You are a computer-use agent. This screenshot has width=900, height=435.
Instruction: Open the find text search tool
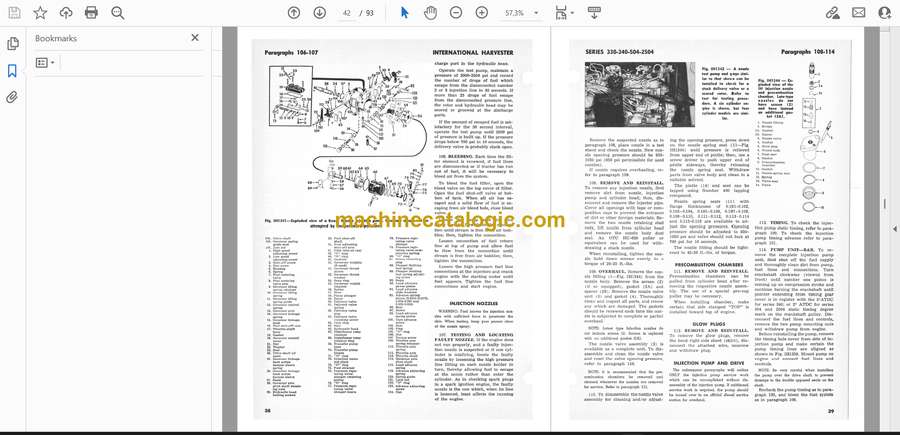pyautogui.click(x=118, y=13)
